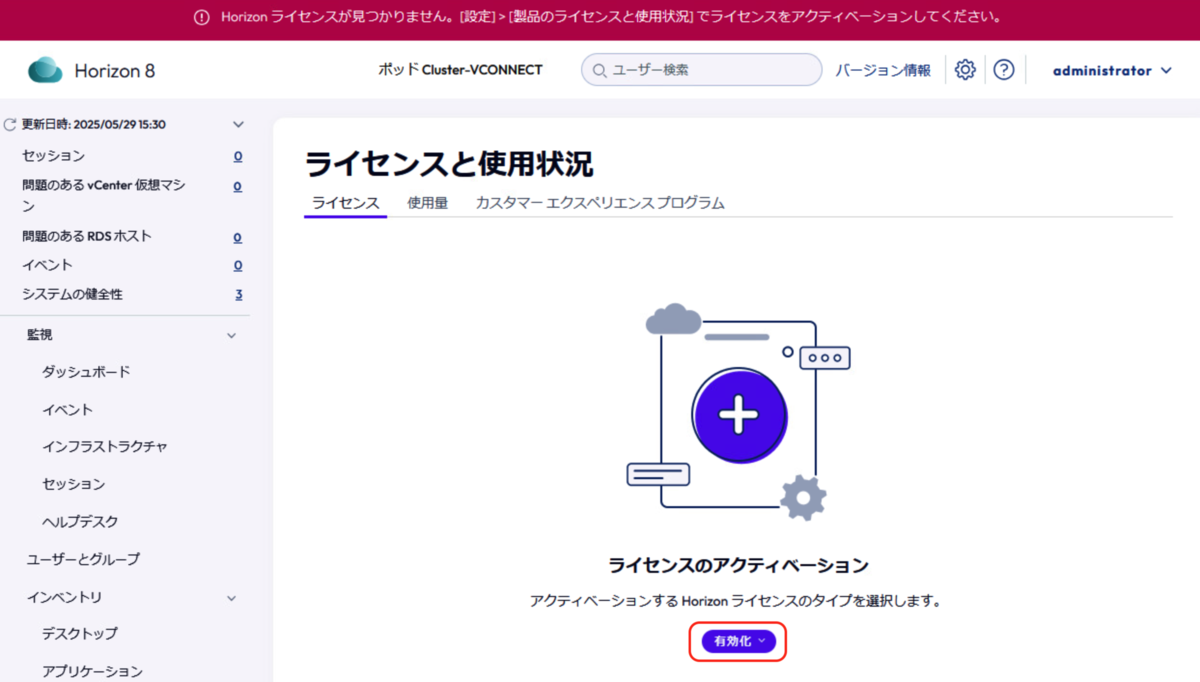Open the settings gear icon in header
1200x682 pixels.
pyautogui.click(x=965, y=70)
